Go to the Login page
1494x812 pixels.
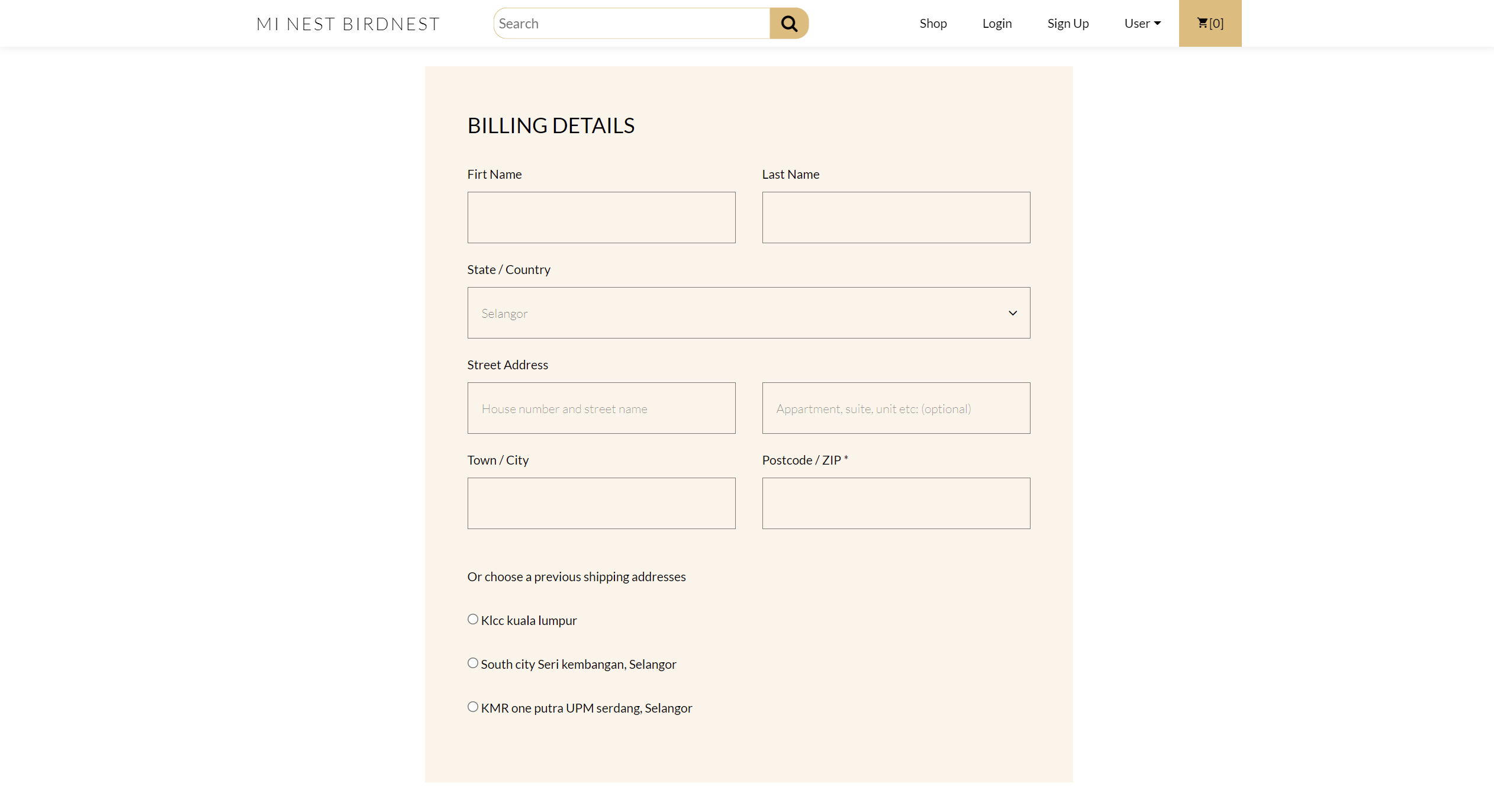tap(997, 23)
